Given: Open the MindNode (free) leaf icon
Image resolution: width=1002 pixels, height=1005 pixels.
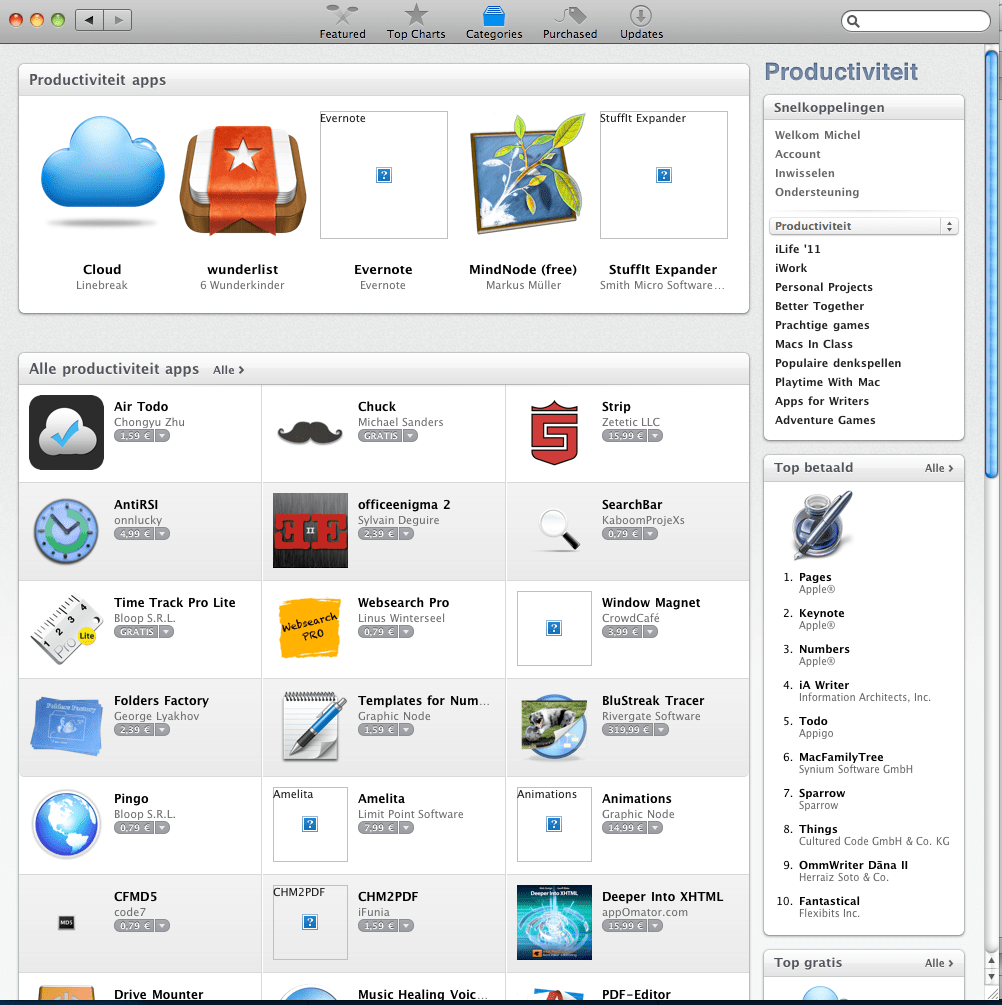Looking at the screenshot, I should pyautogui.click(x=526, y=174).
